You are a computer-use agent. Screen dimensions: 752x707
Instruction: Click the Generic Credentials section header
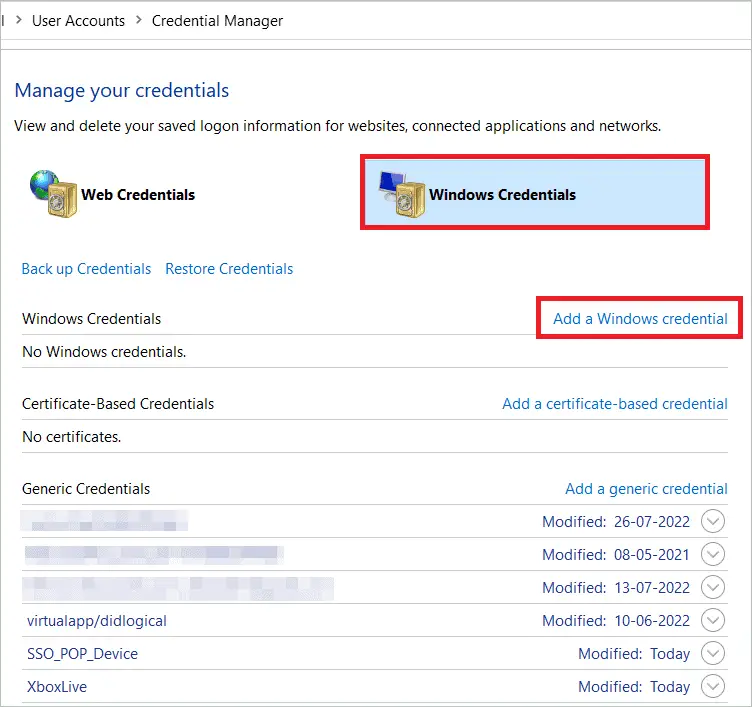(86, 489)
